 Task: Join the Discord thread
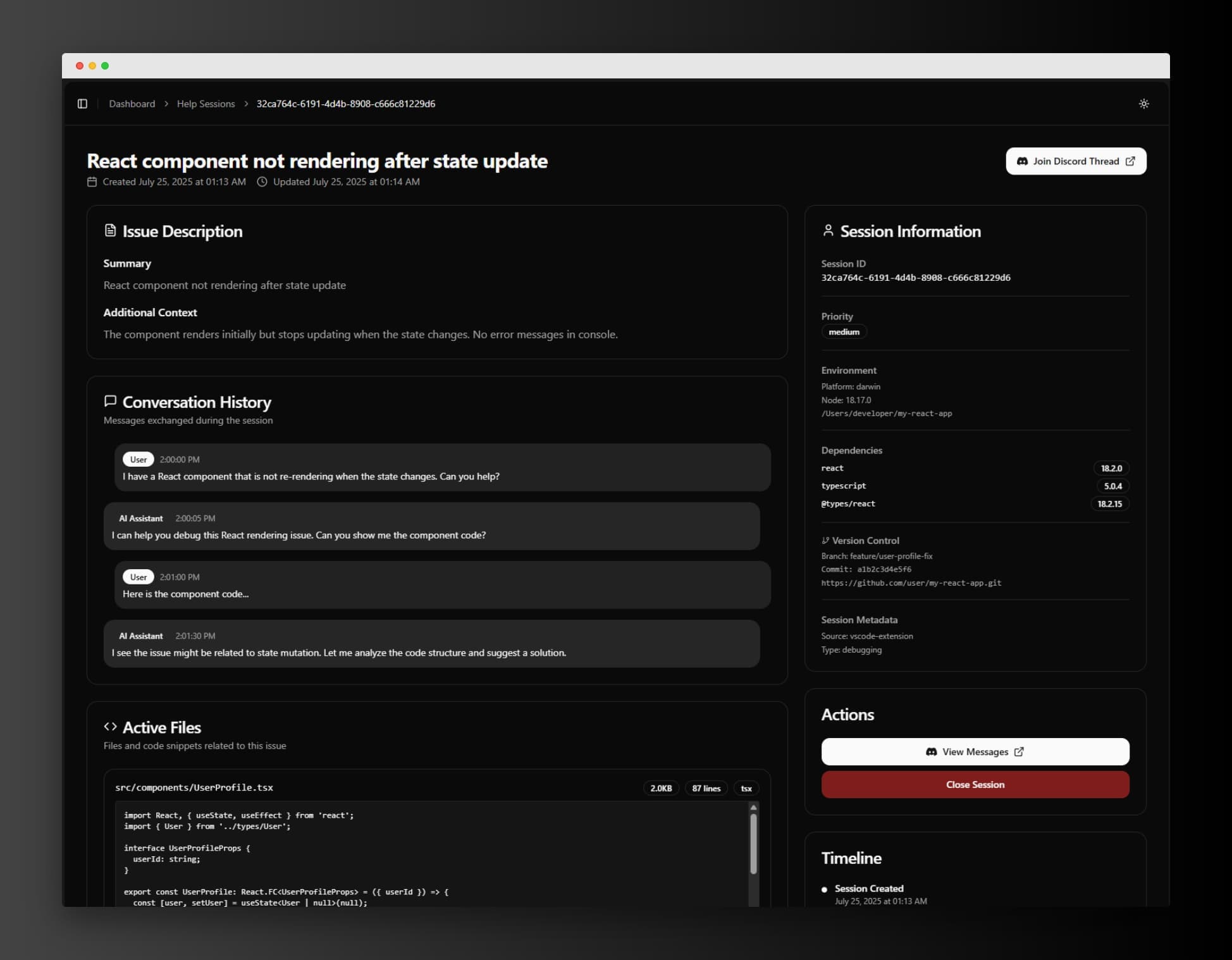1075,161
